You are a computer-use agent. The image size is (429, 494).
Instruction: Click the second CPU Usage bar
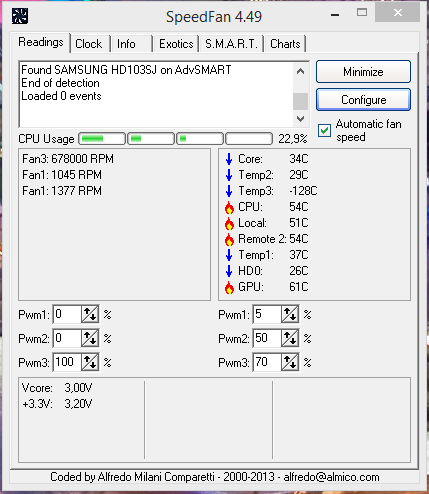[151, 139]
